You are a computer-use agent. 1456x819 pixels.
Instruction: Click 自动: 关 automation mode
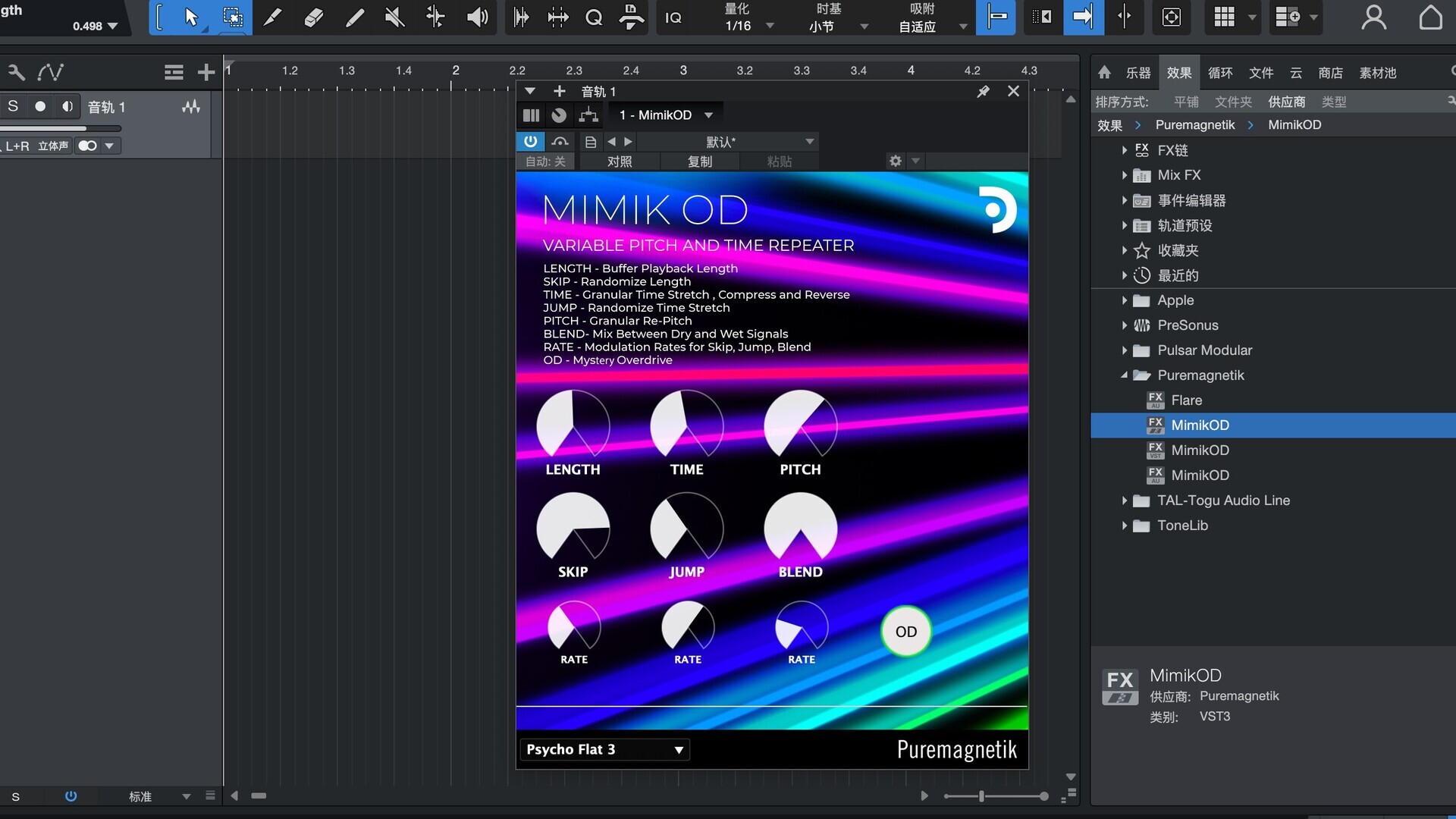[545, 162]
